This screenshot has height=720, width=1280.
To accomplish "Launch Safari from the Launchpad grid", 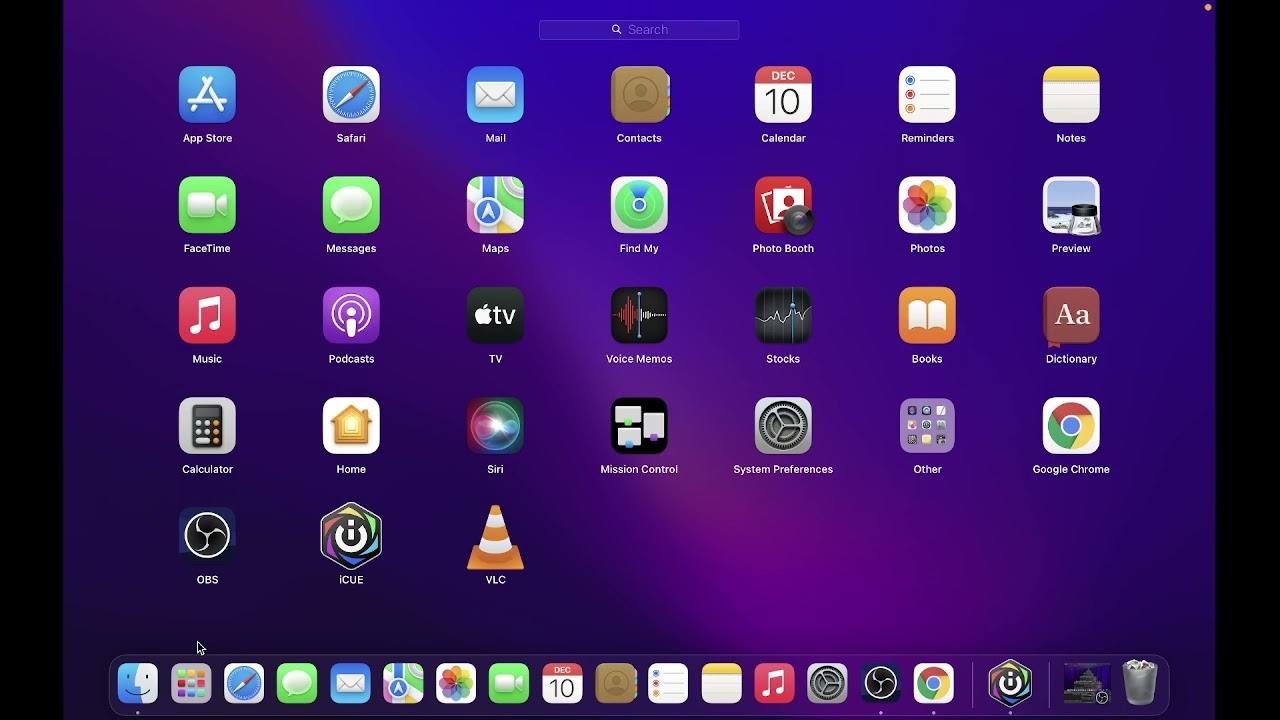I will point(351,95).
